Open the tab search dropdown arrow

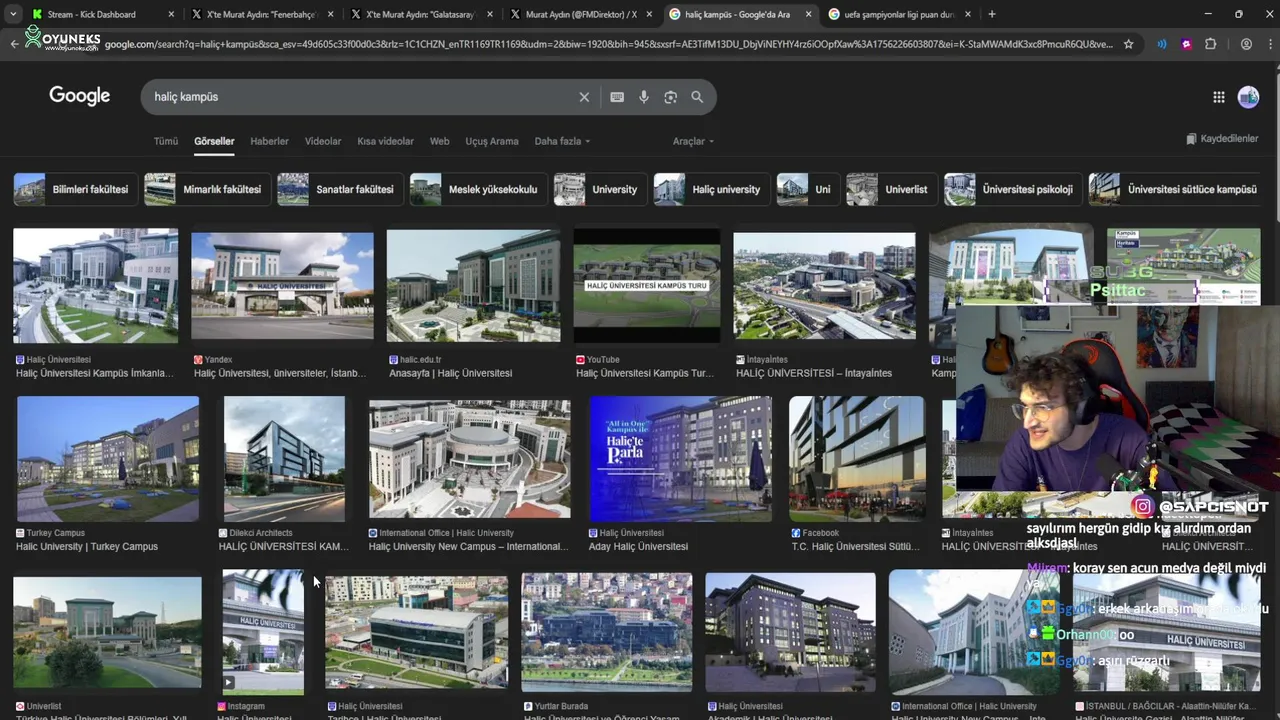[x=12, y=14]
